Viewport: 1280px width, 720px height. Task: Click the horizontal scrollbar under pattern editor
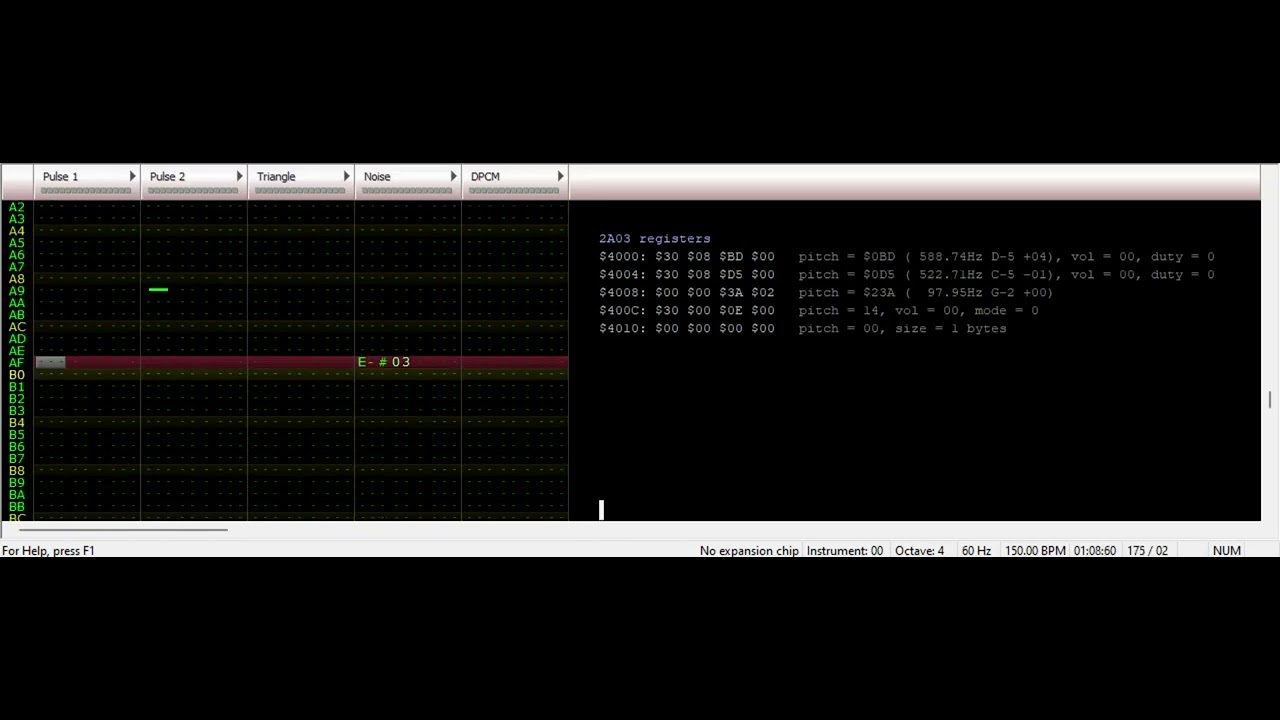pyautogui.click(x=123, y=530)
